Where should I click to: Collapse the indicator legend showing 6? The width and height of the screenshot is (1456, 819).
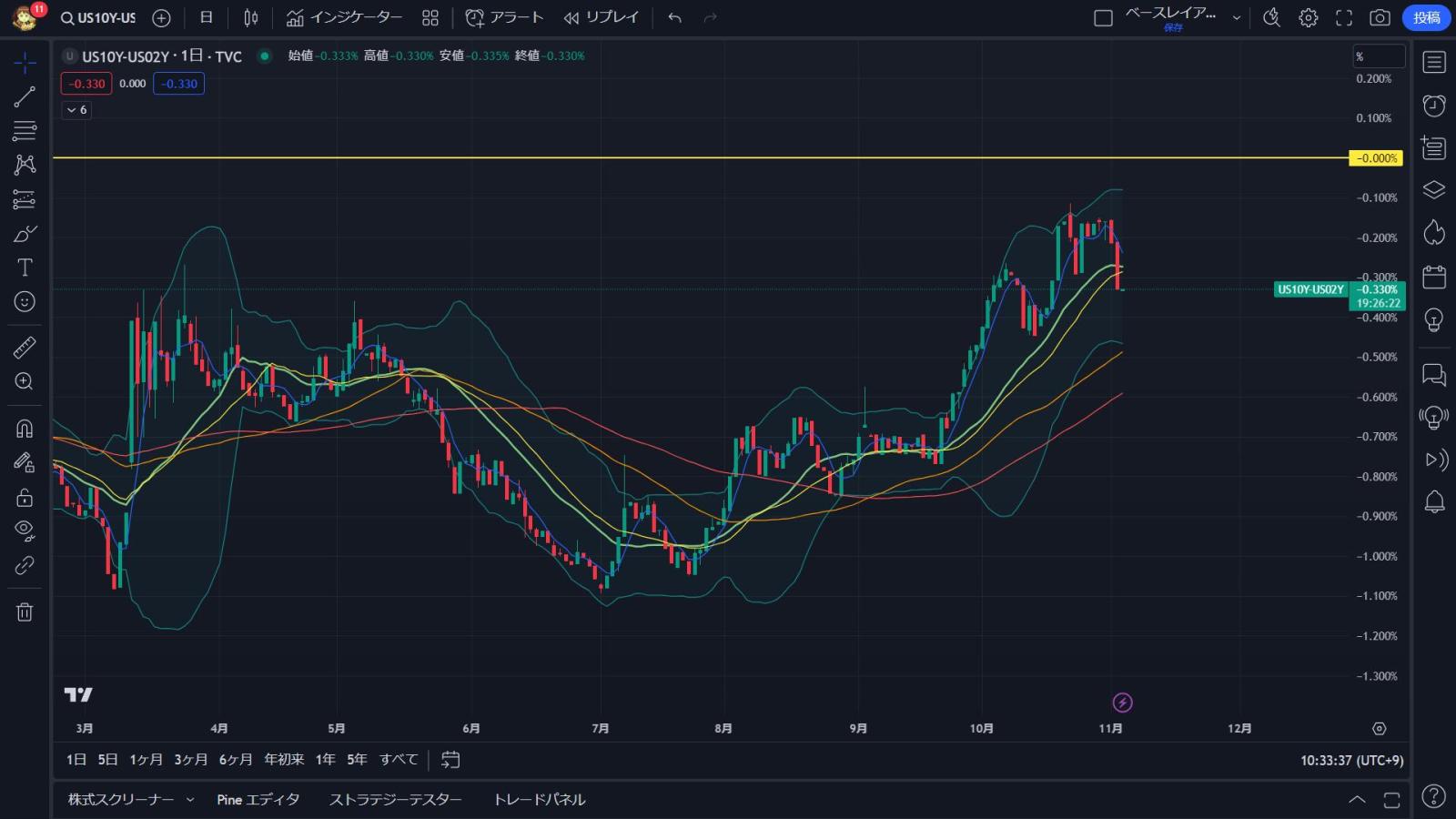[76, 110]
